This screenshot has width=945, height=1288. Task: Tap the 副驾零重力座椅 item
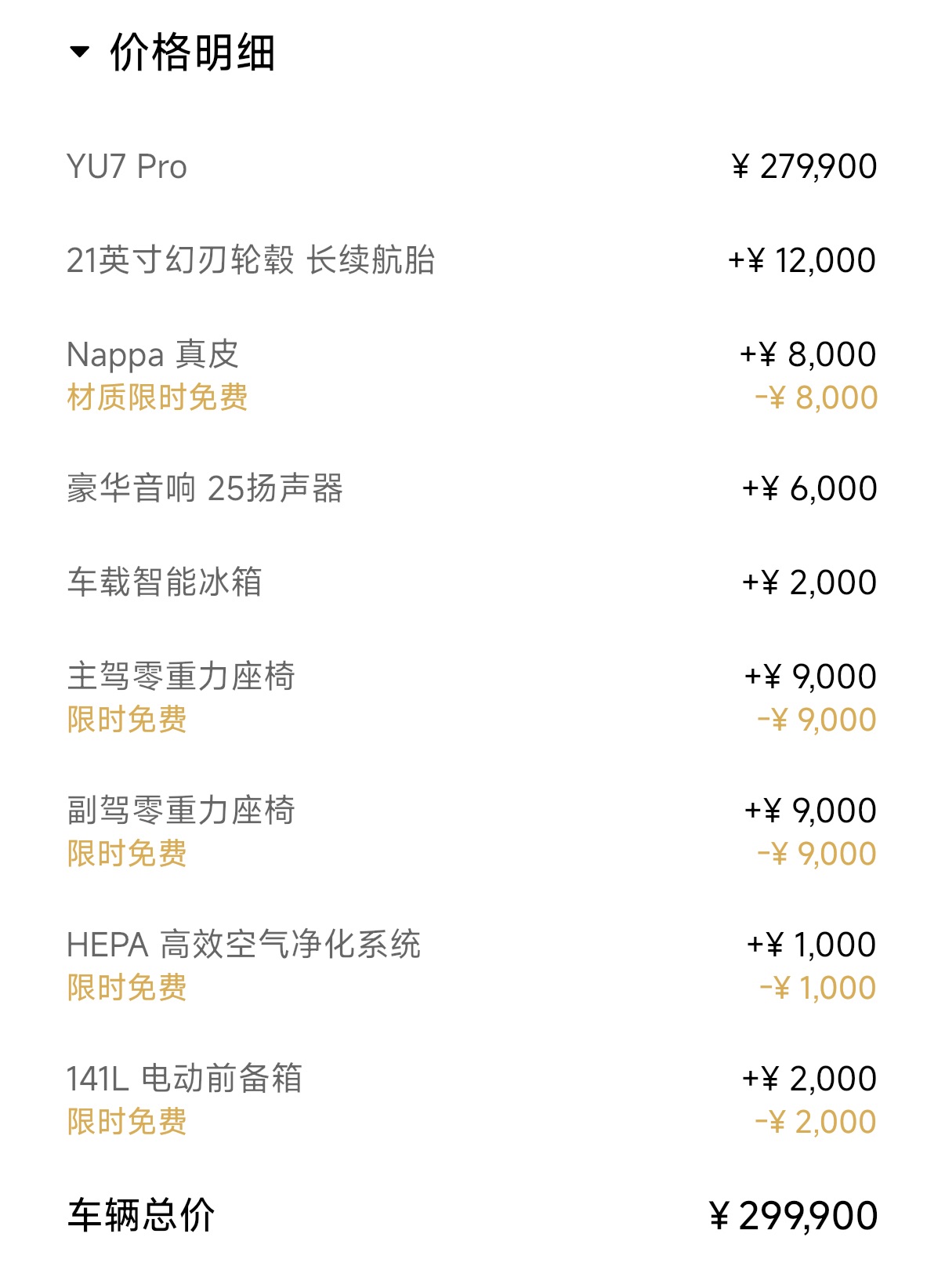181,811
